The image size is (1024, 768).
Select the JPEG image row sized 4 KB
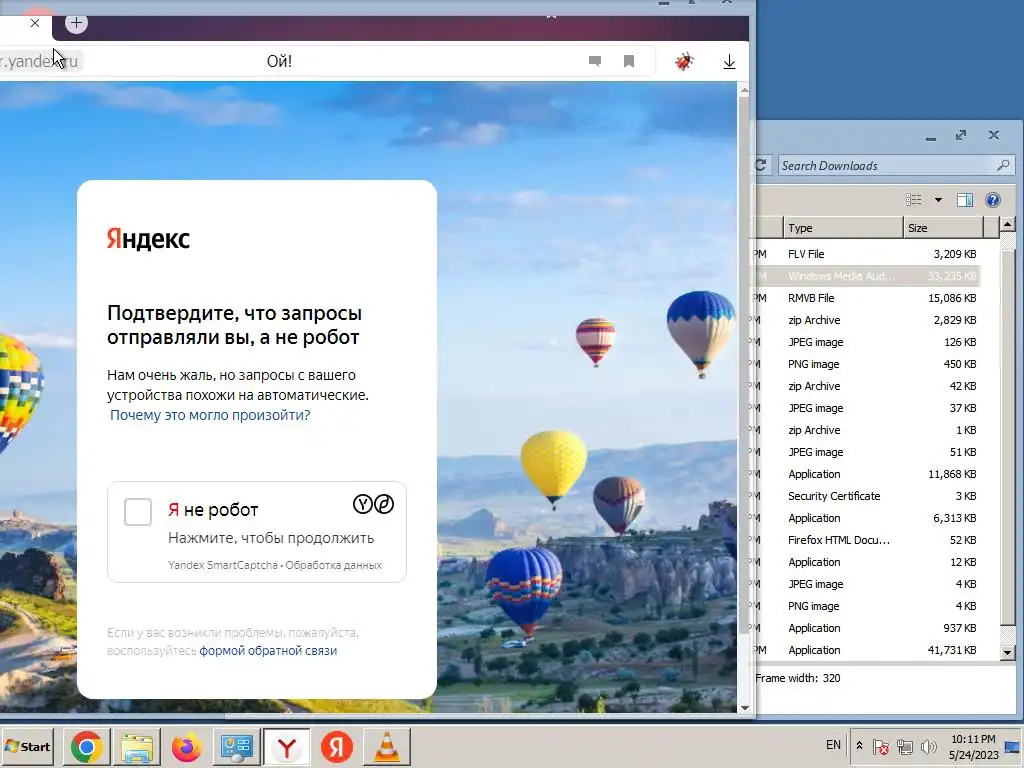coord(867,584)
